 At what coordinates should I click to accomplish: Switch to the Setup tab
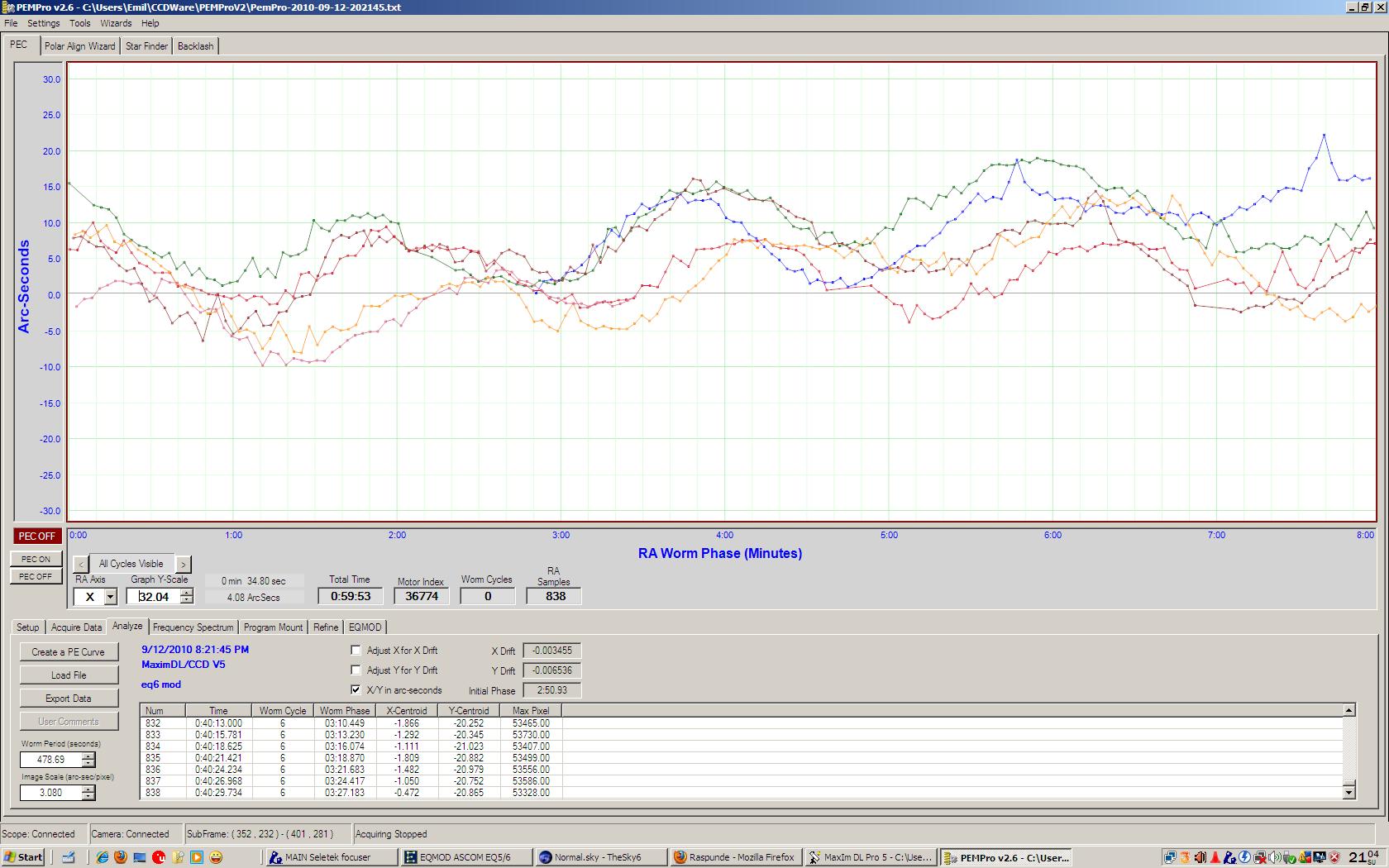point(28,627)
